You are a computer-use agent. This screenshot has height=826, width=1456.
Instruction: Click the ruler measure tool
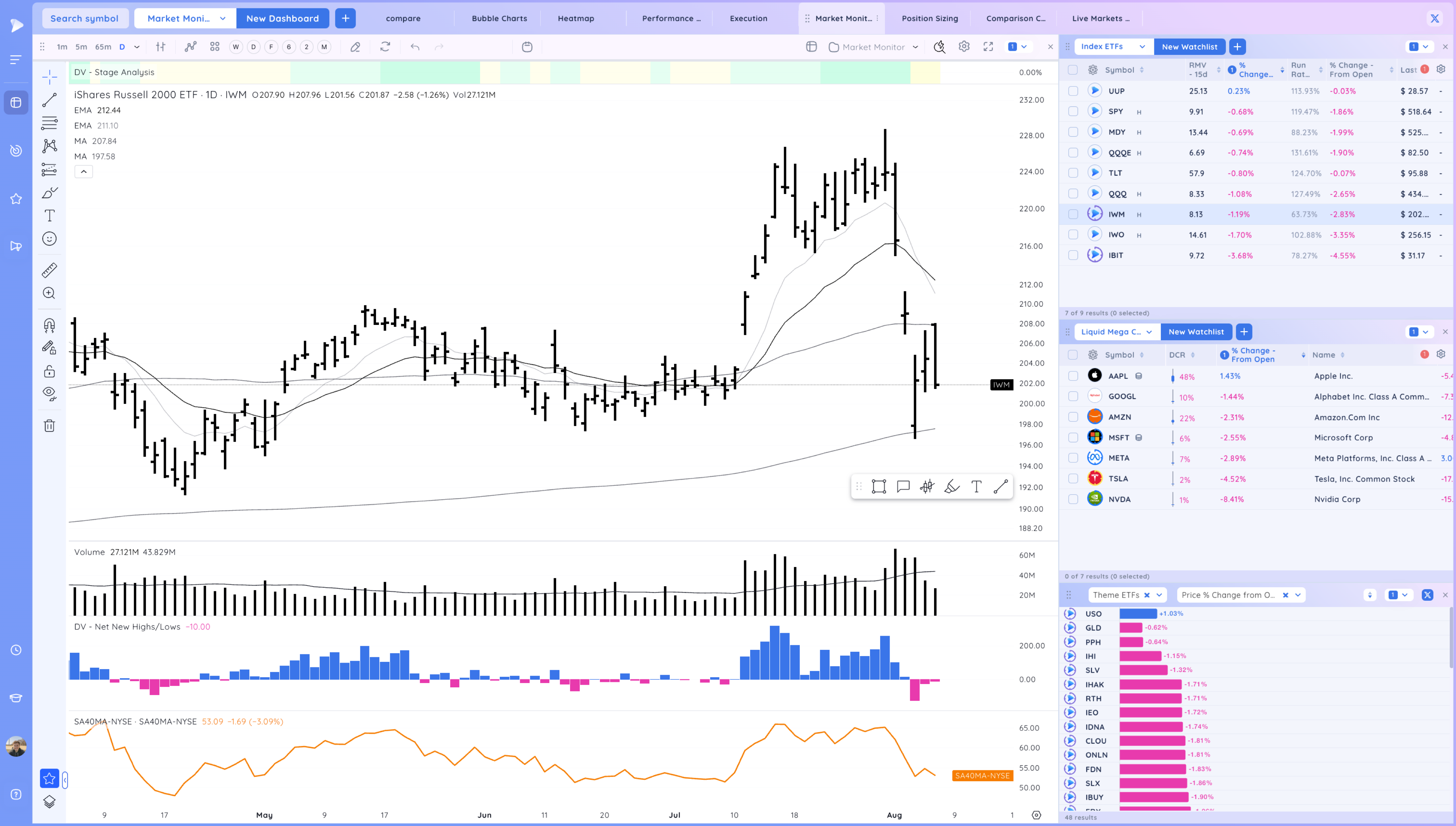(50, 270)
